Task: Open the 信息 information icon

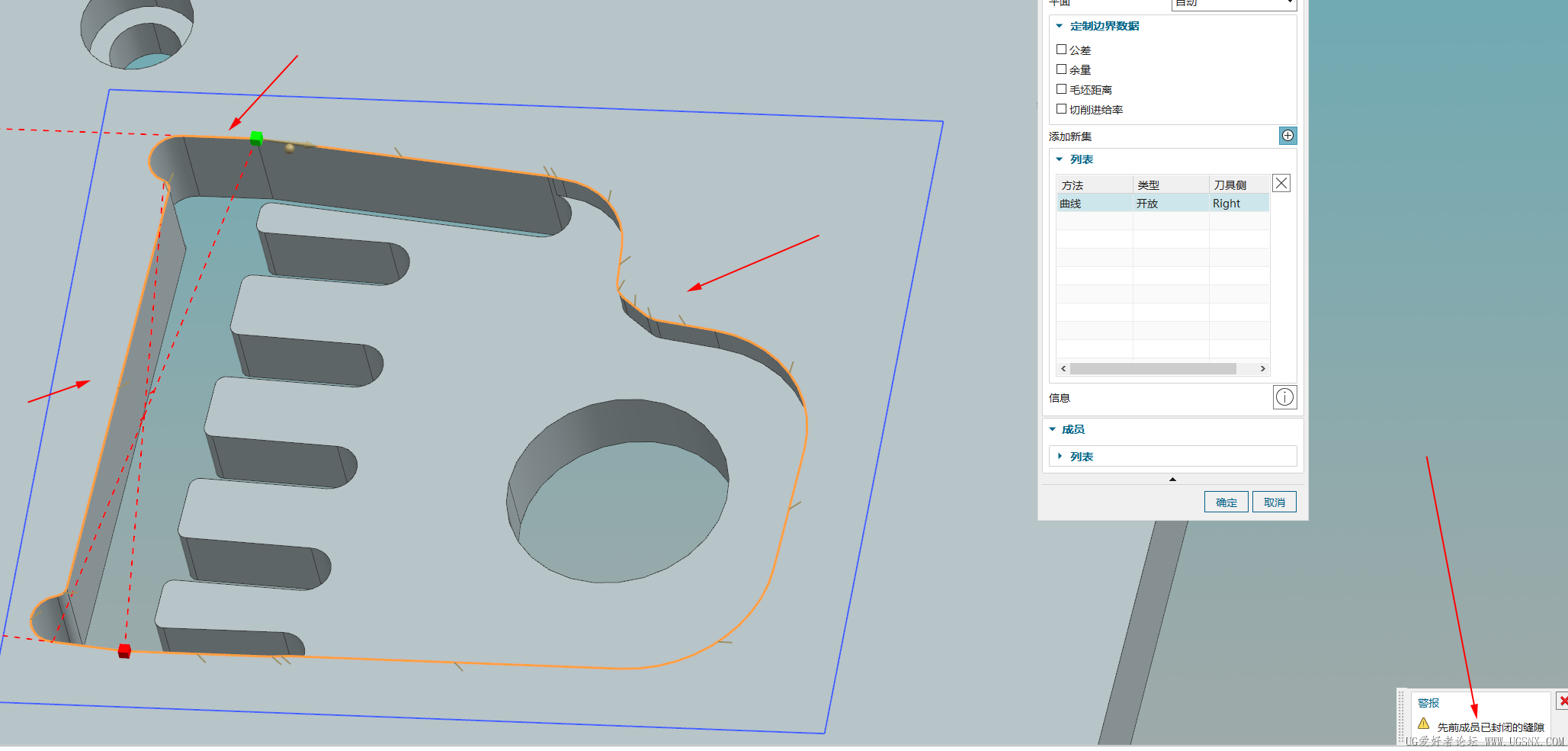Action: pos(1284,397)
